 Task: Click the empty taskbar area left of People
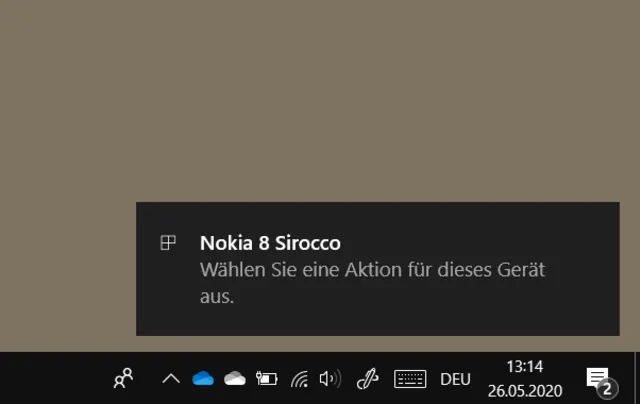point(50,378)
